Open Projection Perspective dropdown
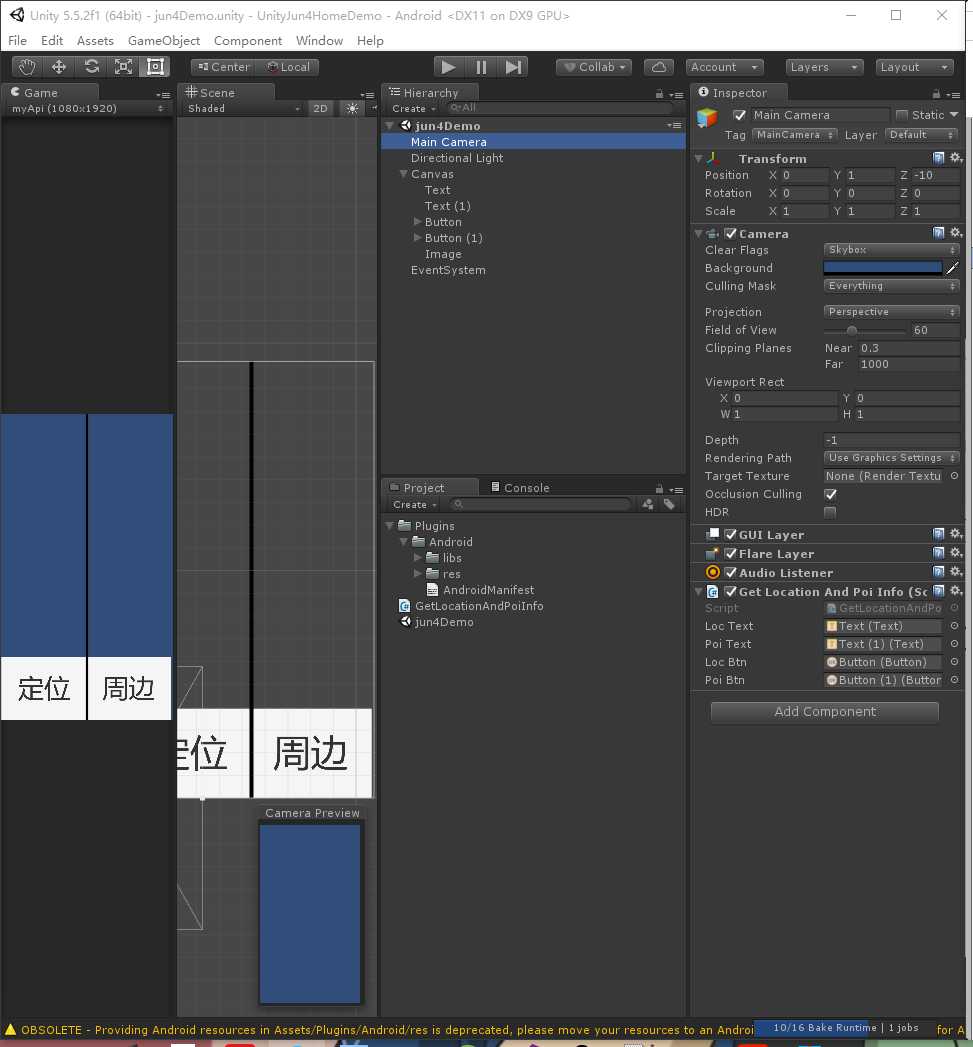The width and height of the screenshot is (973, 1047). pyautogui.click(x=891, y=312)
